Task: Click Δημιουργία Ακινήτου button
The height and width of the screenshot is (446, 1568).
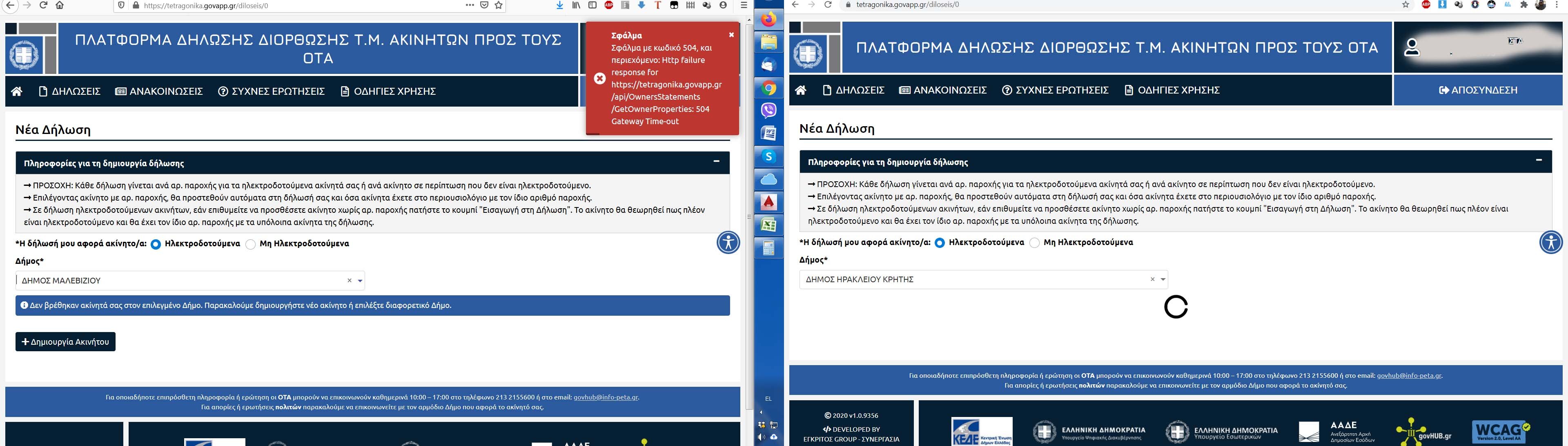Action: point(65,342)
